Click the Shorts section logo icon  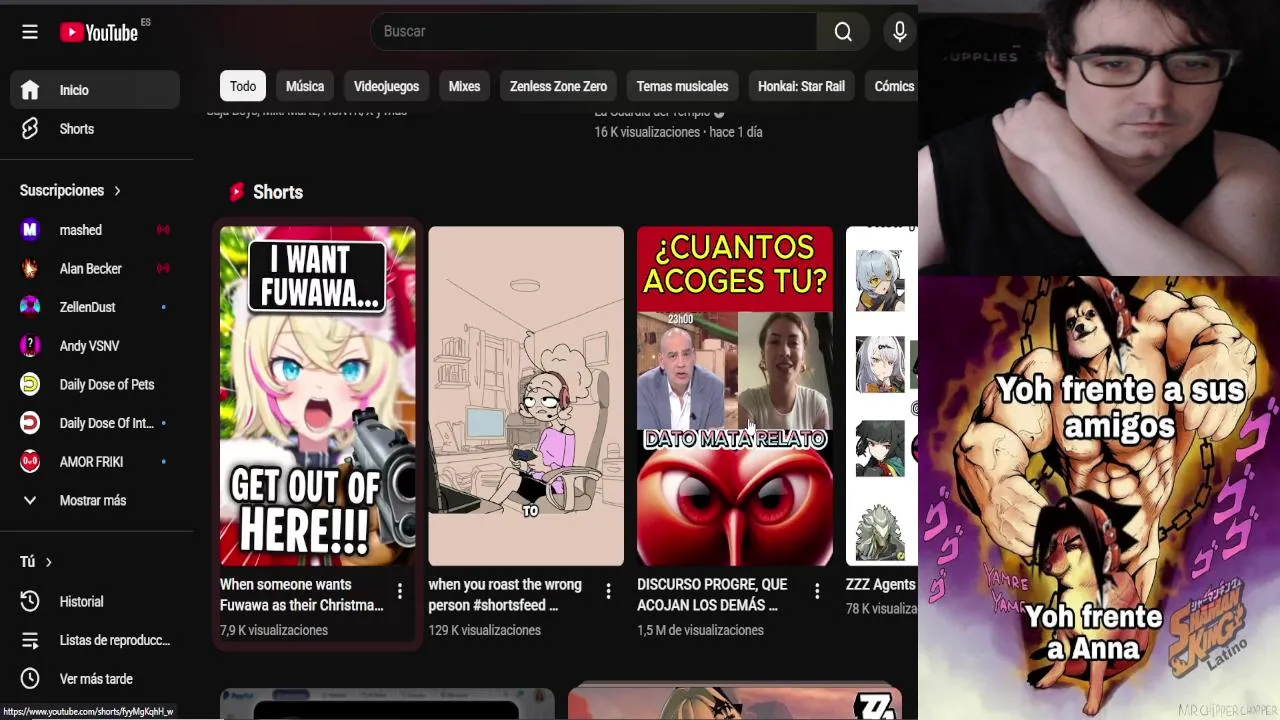[237, 192]
